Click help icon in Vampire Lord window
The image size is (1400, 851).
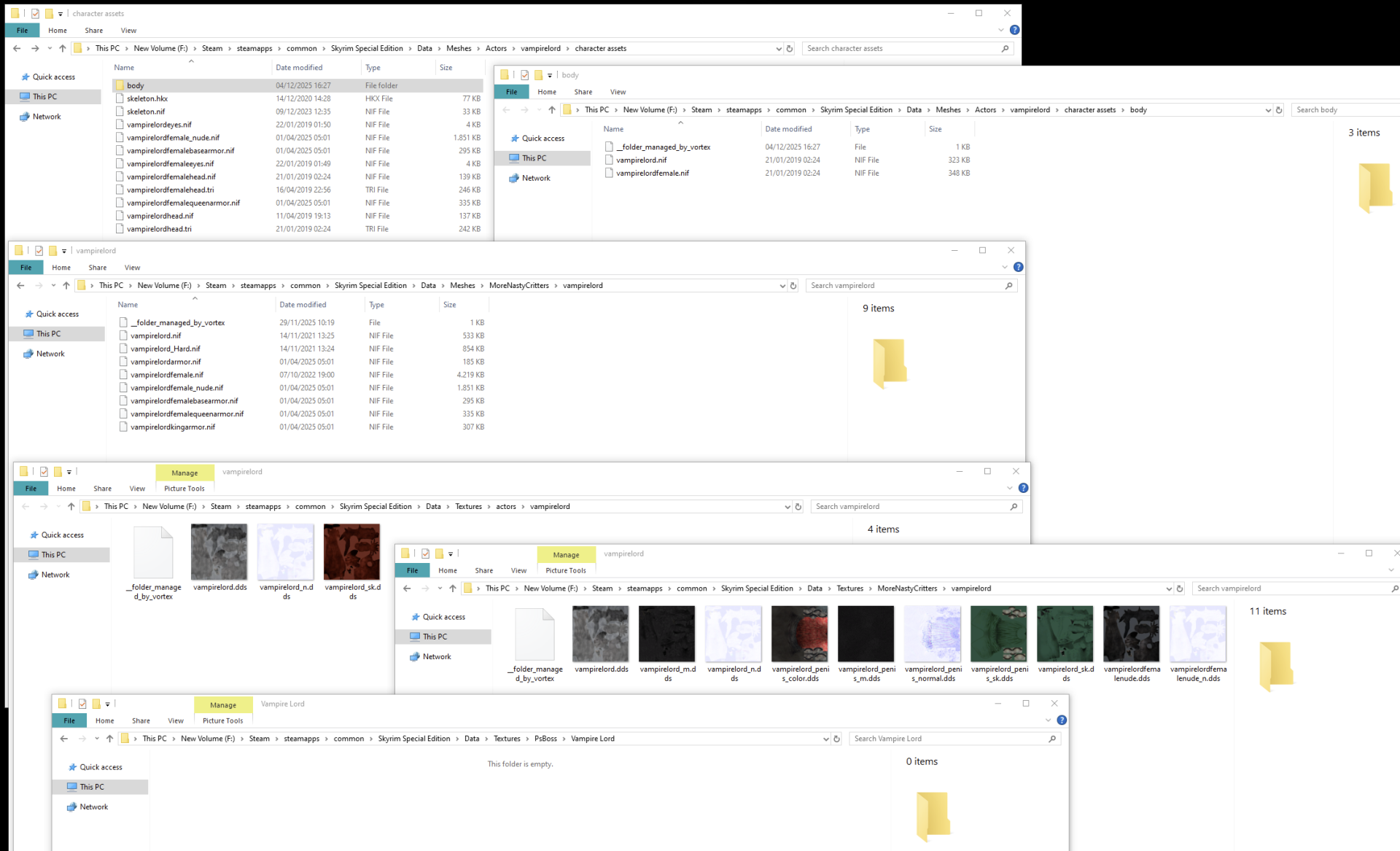click(1062, 720)
